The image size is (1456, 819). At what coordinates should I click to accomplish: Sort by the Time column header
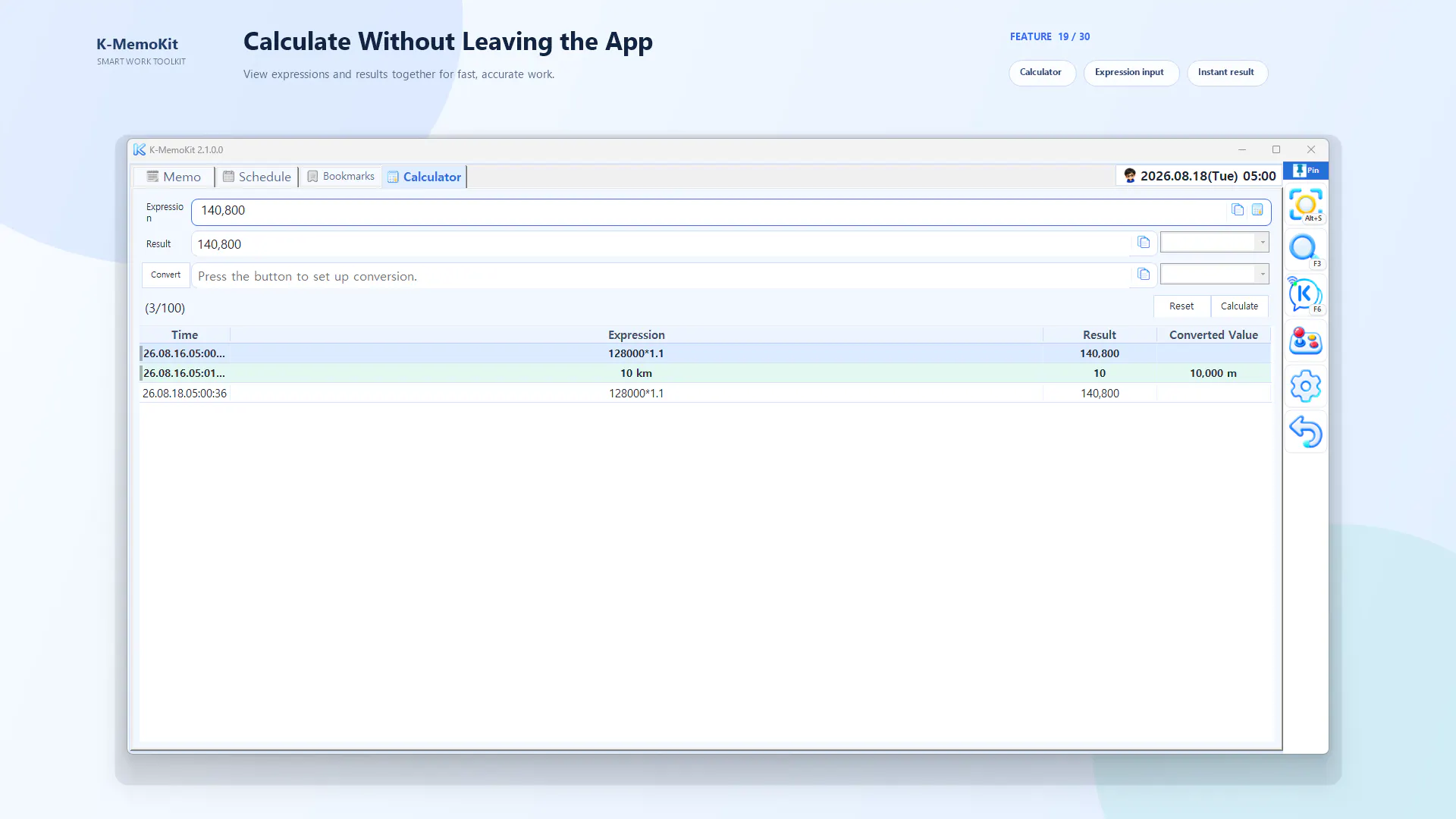click(184, 335)
